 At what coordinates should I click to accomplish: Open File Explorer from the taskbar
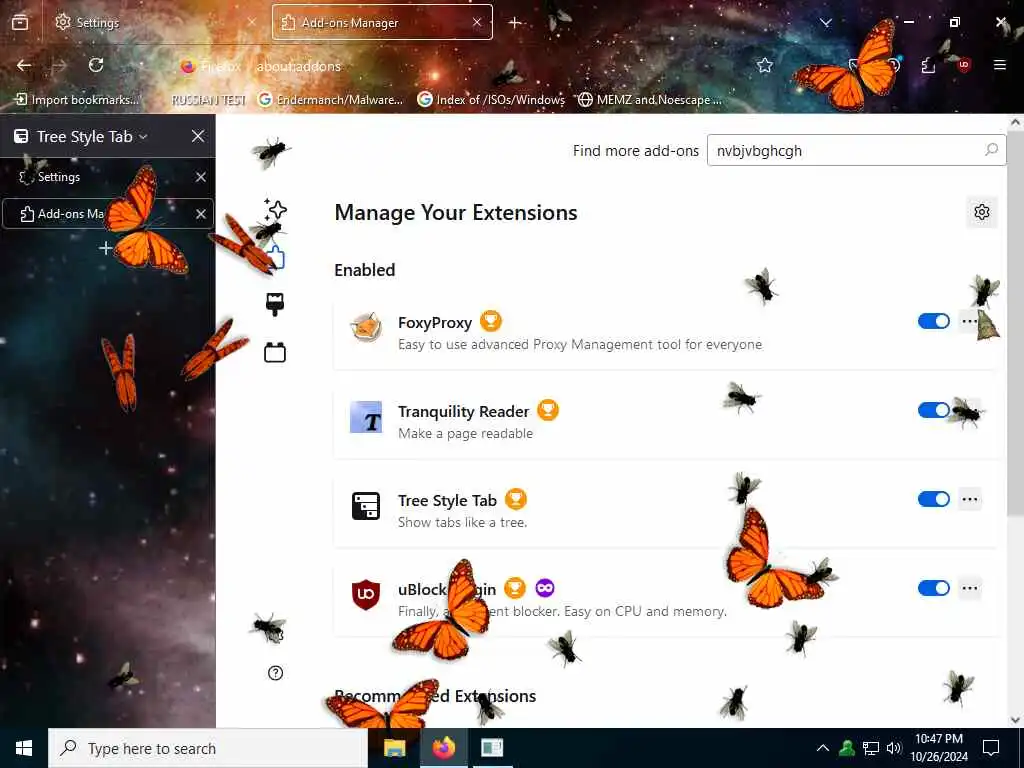pos(394,748)
